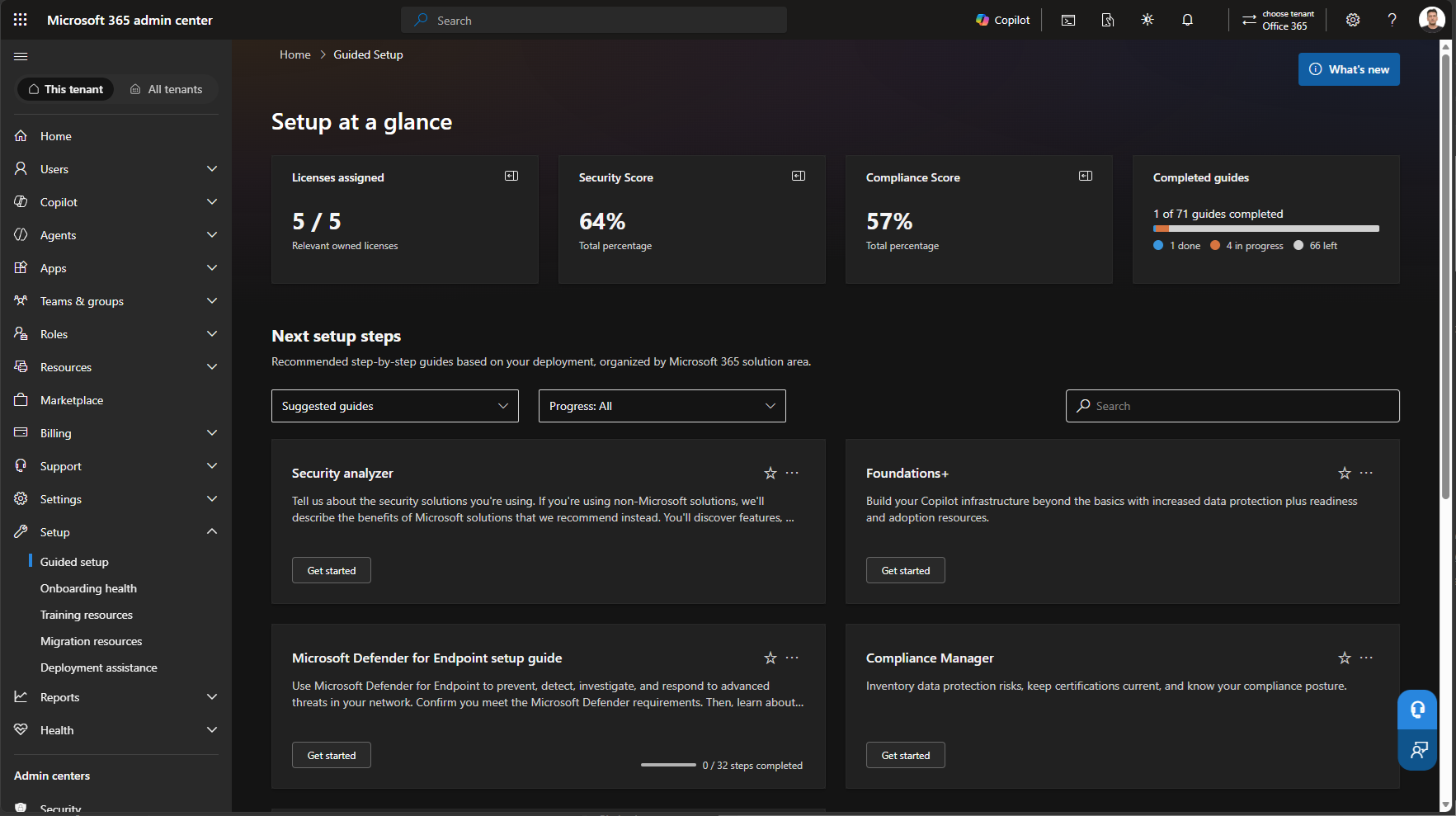1456x816 pixels.
Task: Expand the Apps navigation section
Action: 115,268
